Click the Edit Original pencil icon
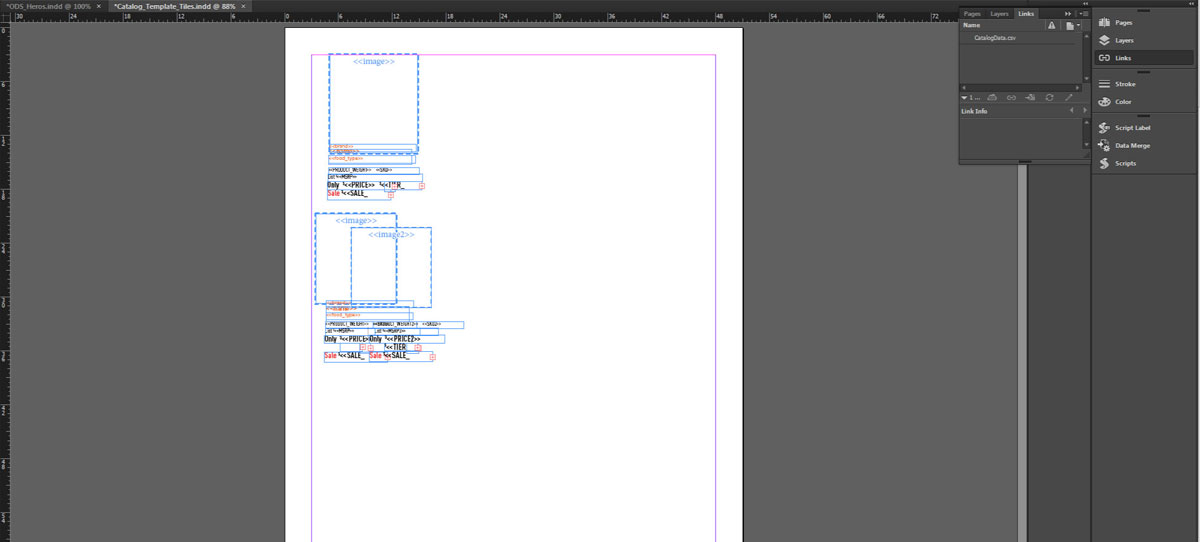 [x=1069, y=98]
